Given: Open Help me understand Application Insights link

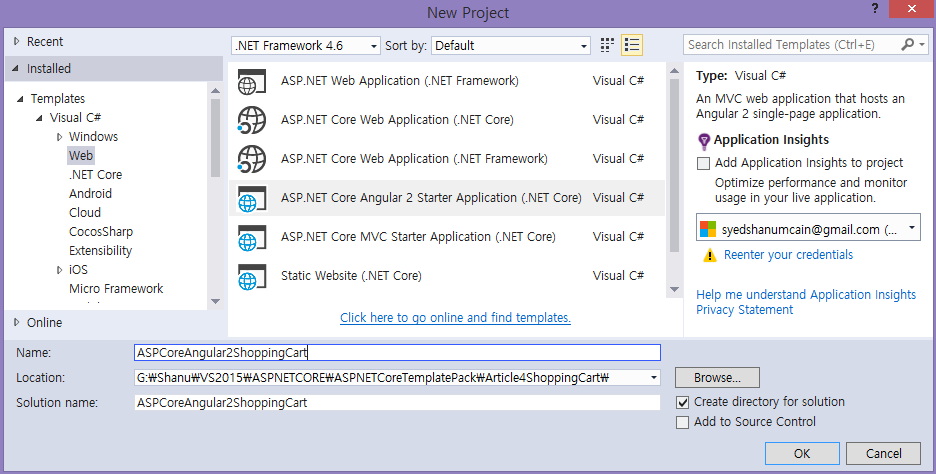Looking at the screenshot, I should [x=806, y=295].
